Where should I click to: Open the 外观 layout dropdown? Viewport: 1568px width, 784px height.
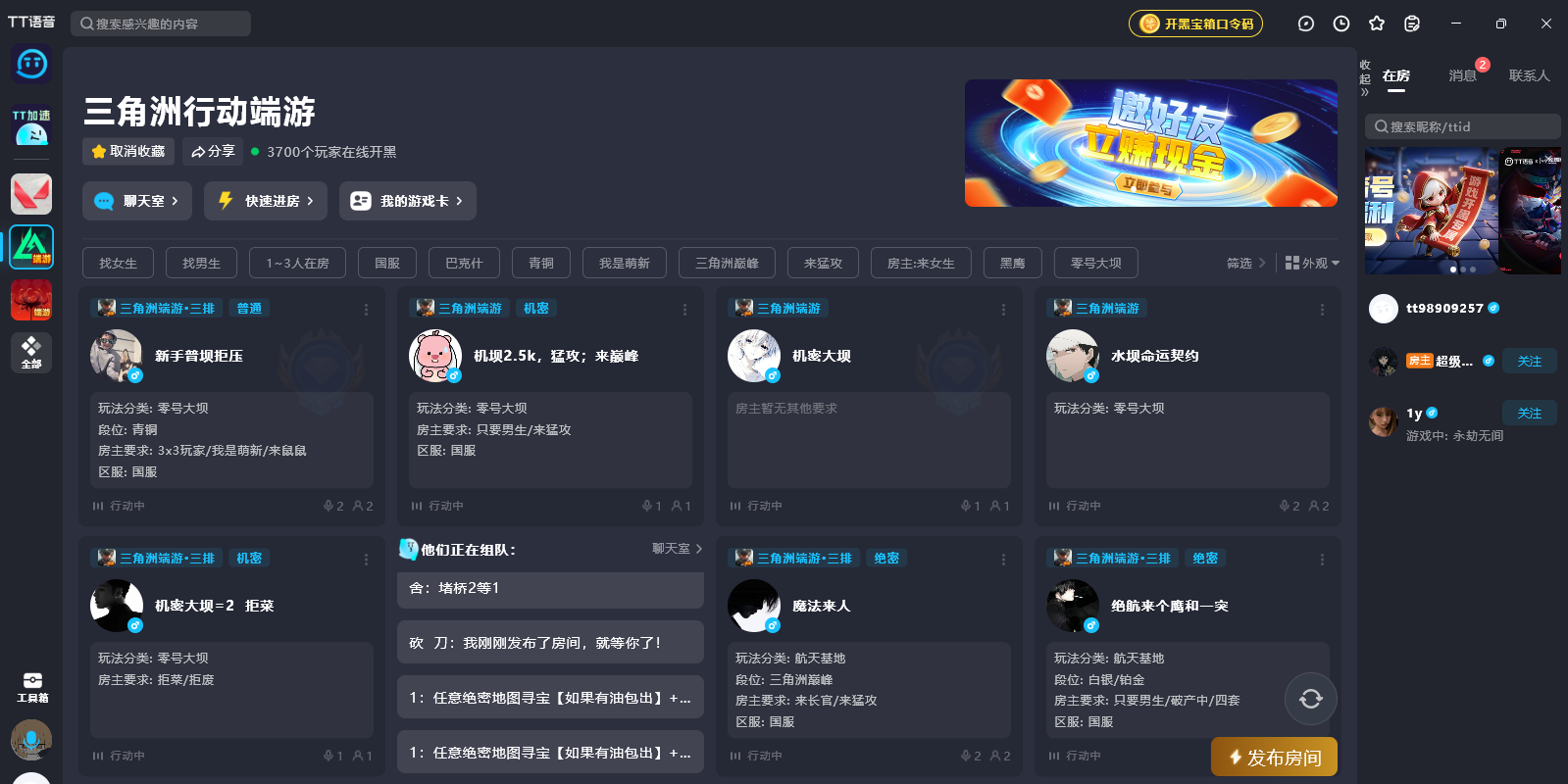point(1312,263)
